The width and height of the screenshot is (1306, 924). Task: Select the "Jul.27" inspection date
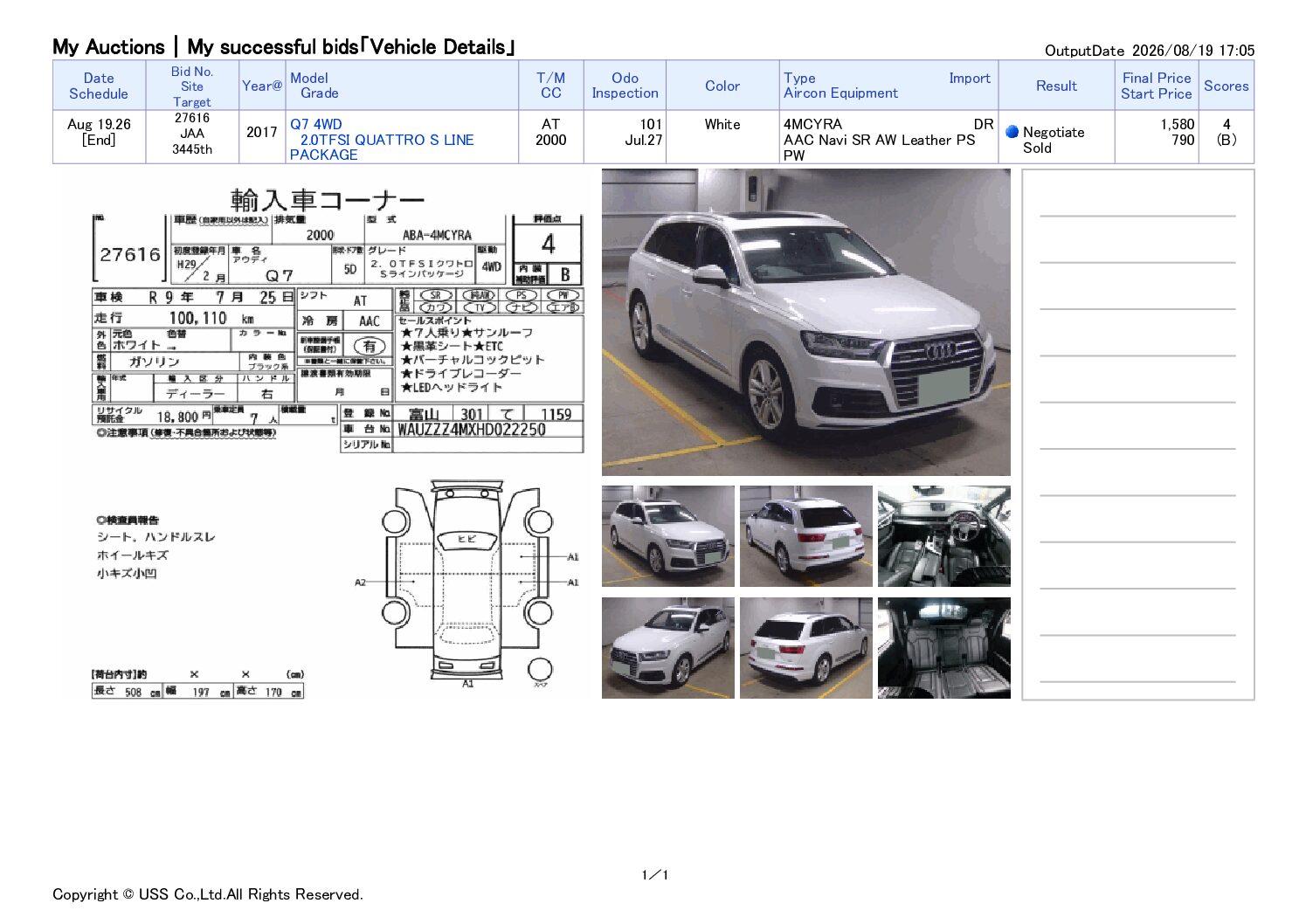coord(644,140)
